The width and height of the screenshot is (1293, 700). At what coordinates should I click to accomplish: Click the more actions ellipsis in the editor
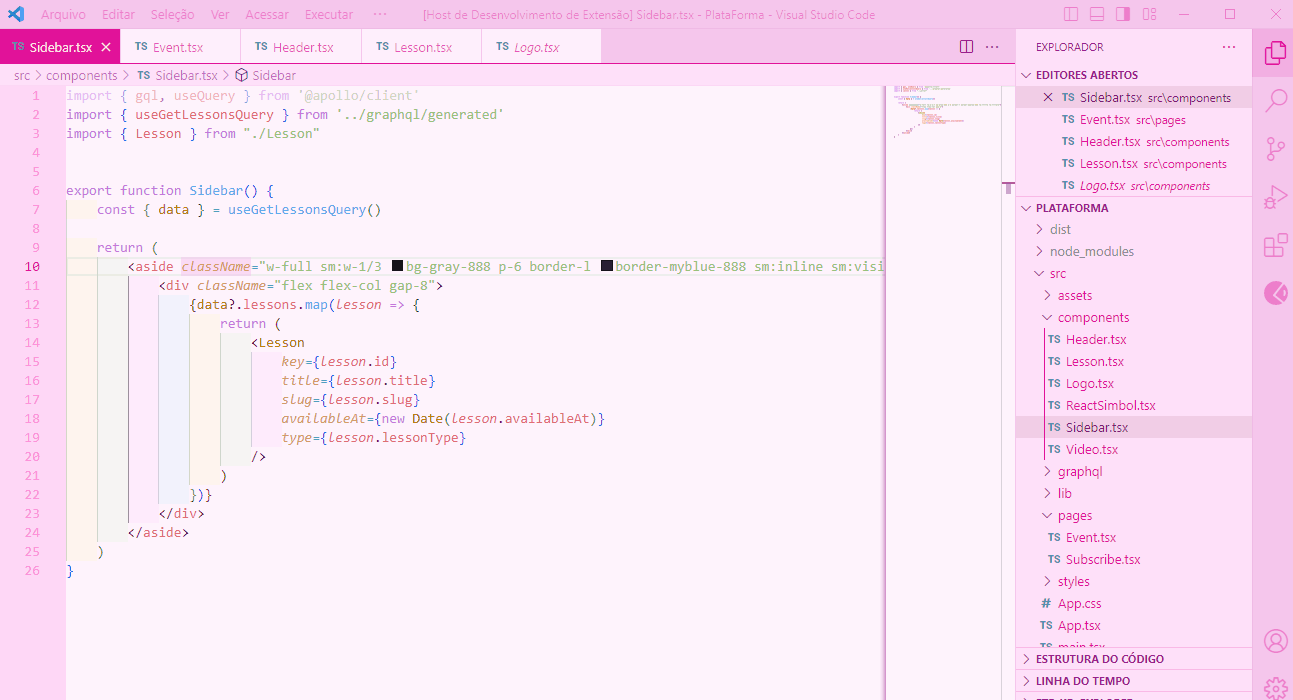993,46
